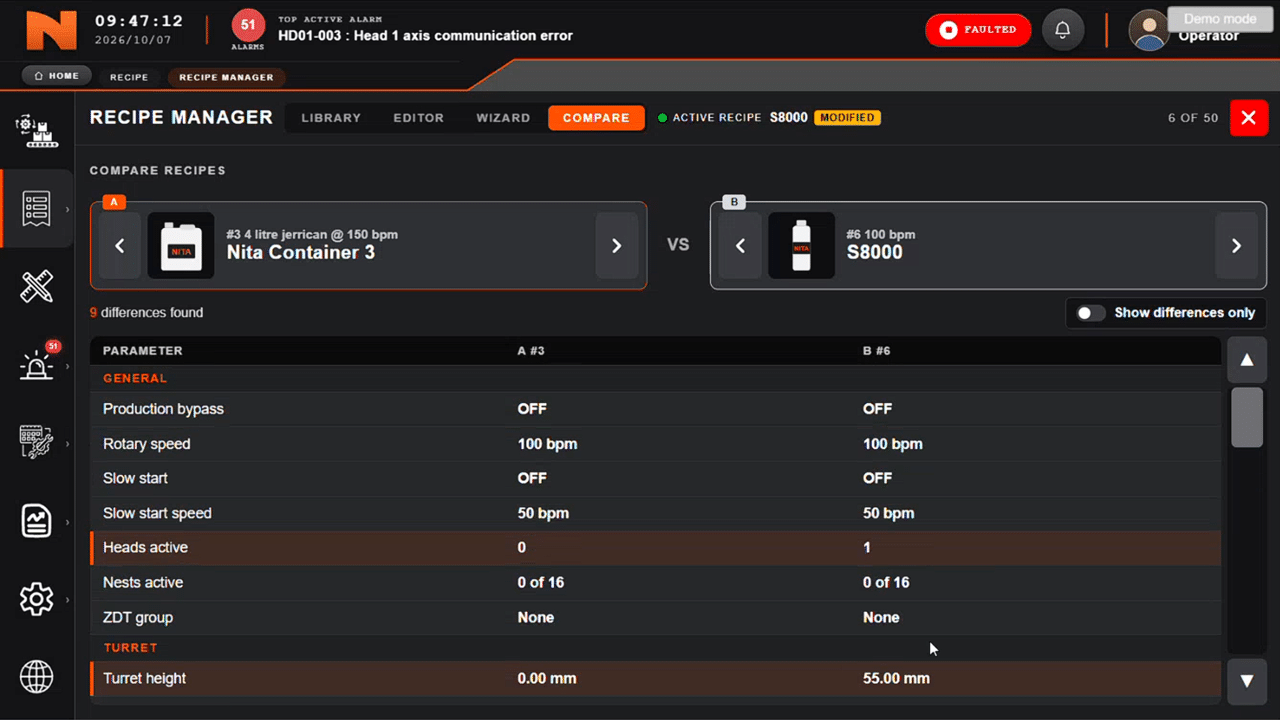Open the alarms beacon sidebar icon
This screenshot has width=1280, height=720.
point(36,365)
